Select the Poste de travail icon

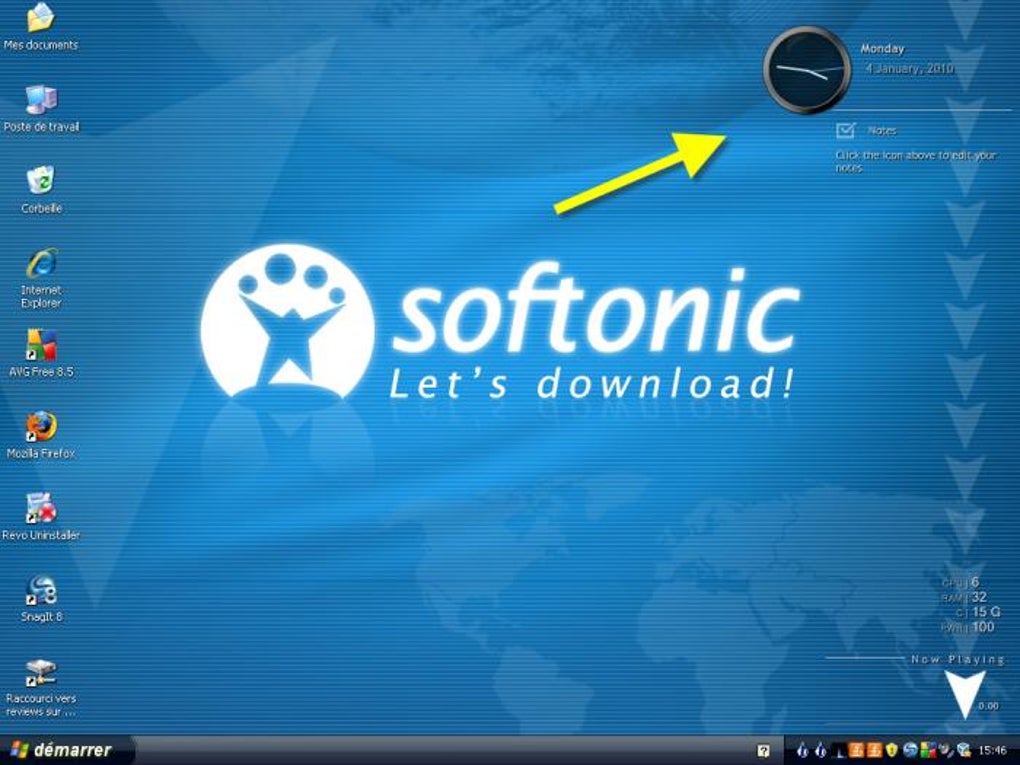(x=42, y=99)
